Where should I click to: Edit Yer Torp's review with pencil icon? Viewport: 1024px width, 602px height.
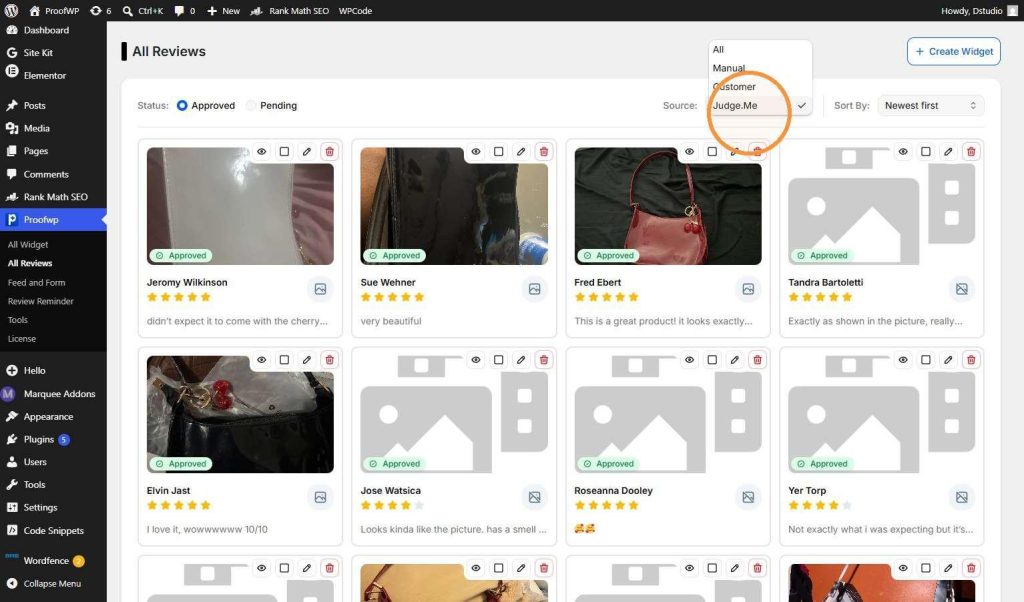(x=948, y=360)
